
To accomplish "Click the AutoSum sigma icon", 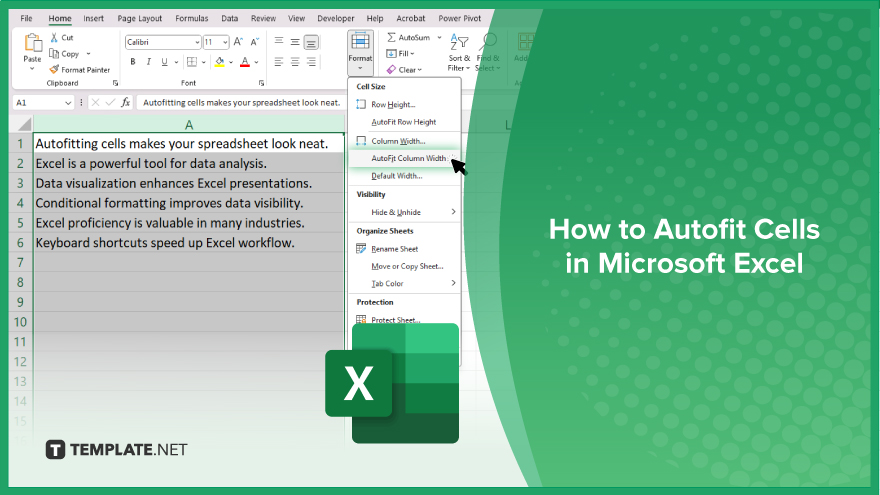I will (x=391, y=37).
